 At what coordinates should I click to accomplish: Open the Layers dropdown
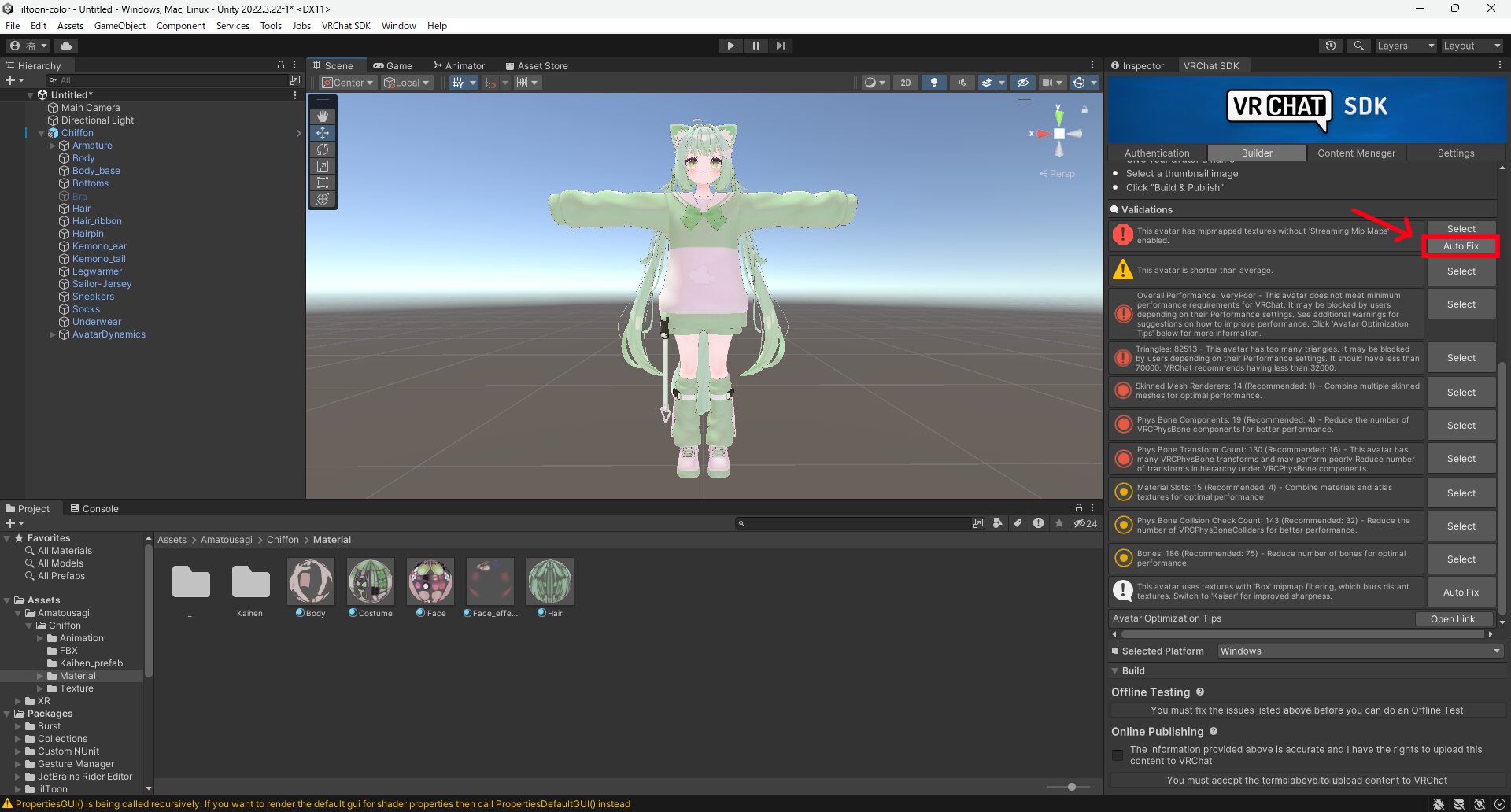tap(1406, 45)
